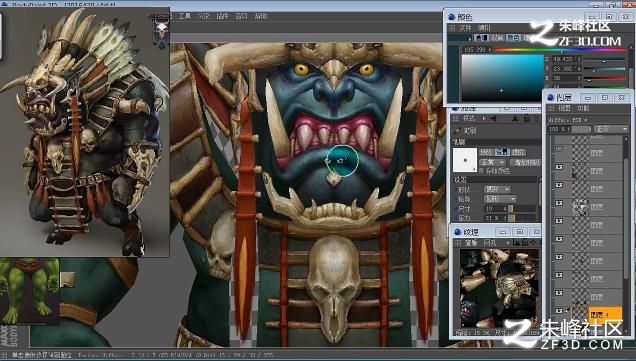Click the 尺寸 size field showing 10
Image resolution: width=636 pixels, height=361 pixels.
[496, 208]
